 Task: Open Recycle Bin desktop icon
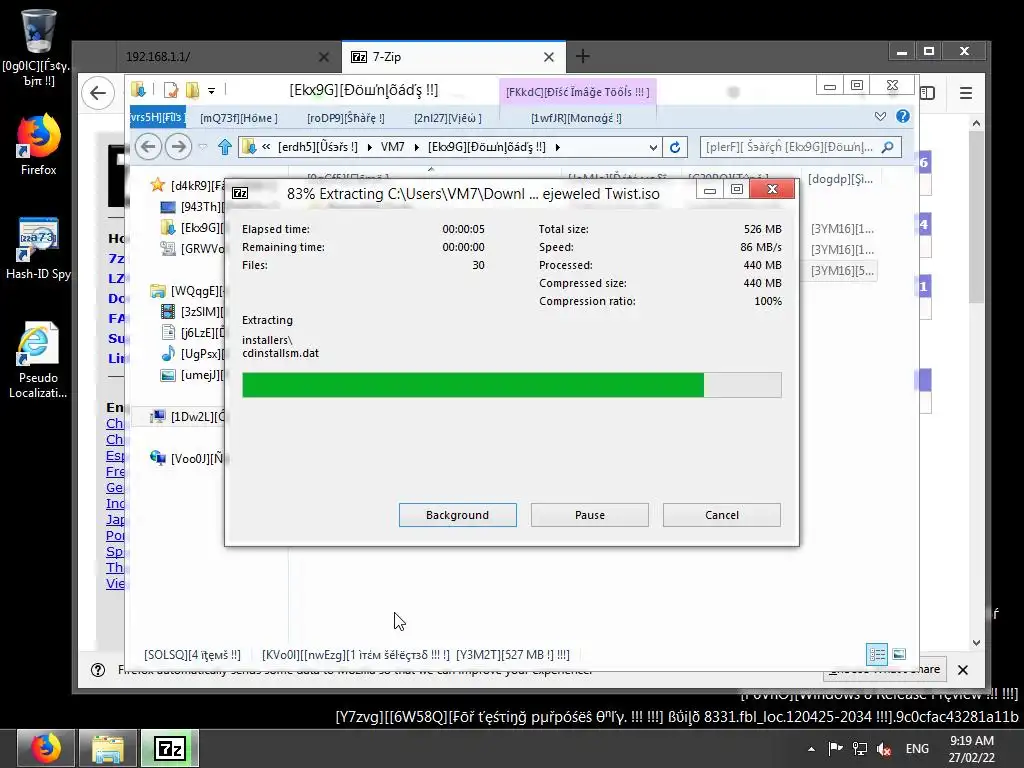pos(38,48)
